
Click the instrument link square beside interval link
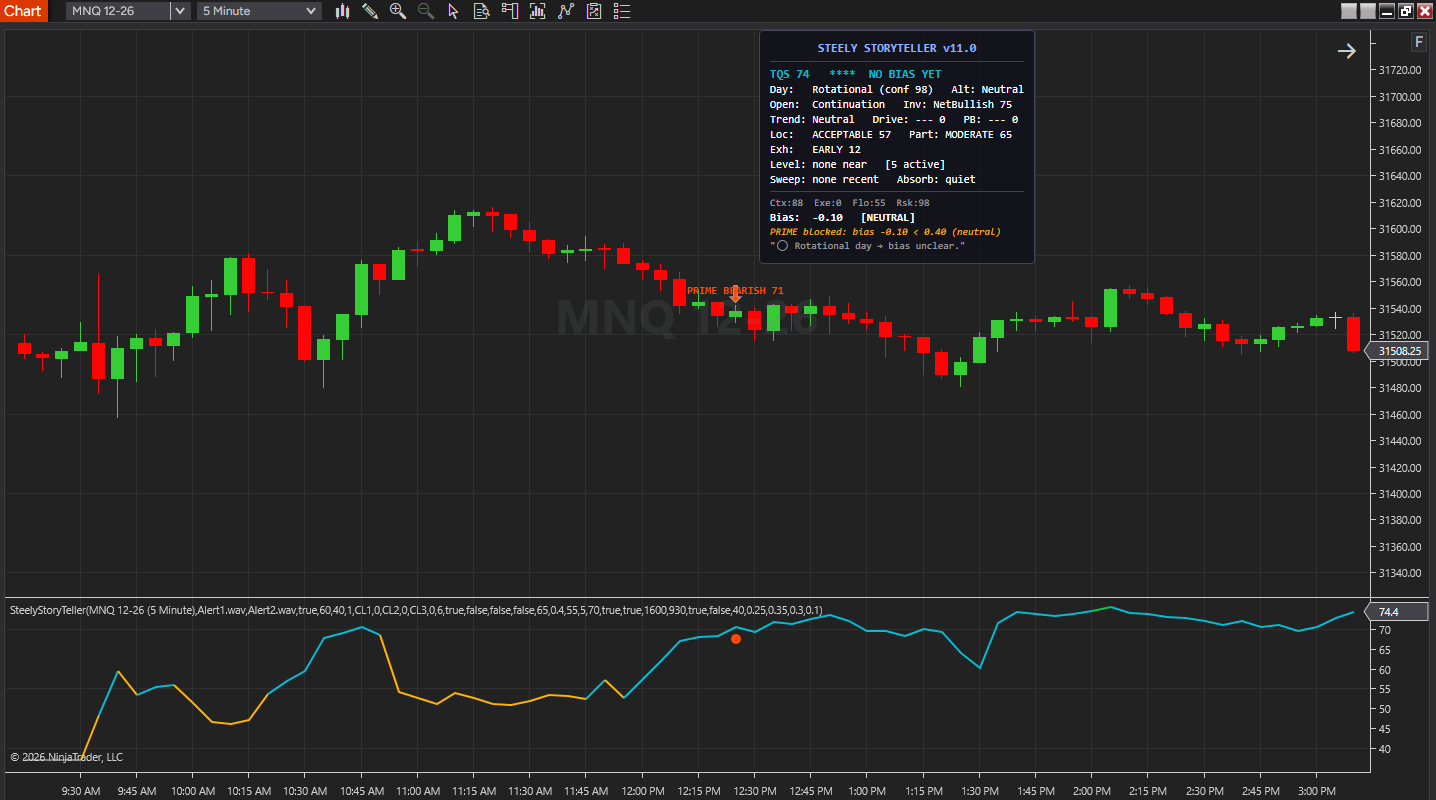(x=1349, y=11)
